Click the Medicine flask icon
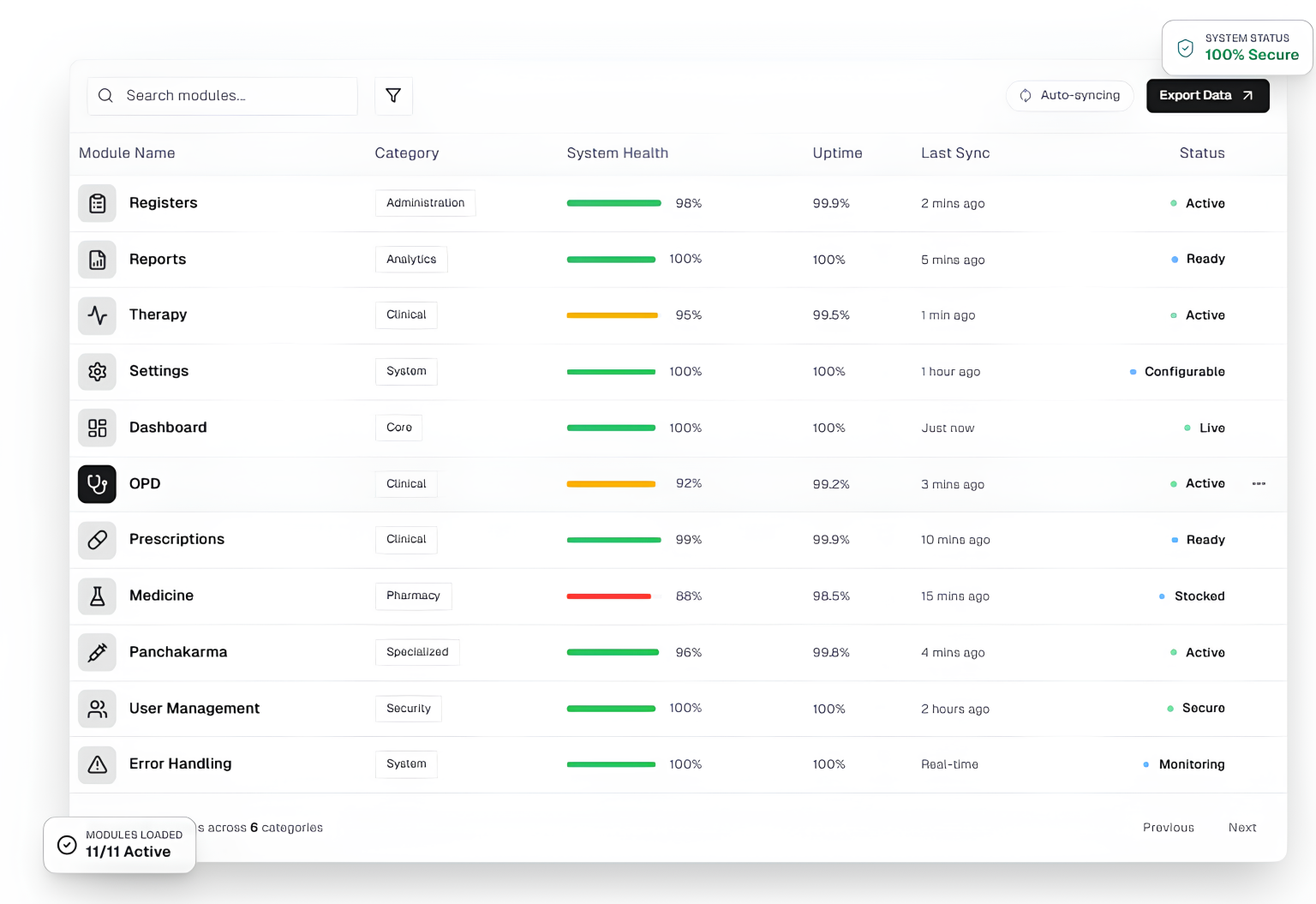The height and width of the screenshot is (904, 1316). click(97, 596)
